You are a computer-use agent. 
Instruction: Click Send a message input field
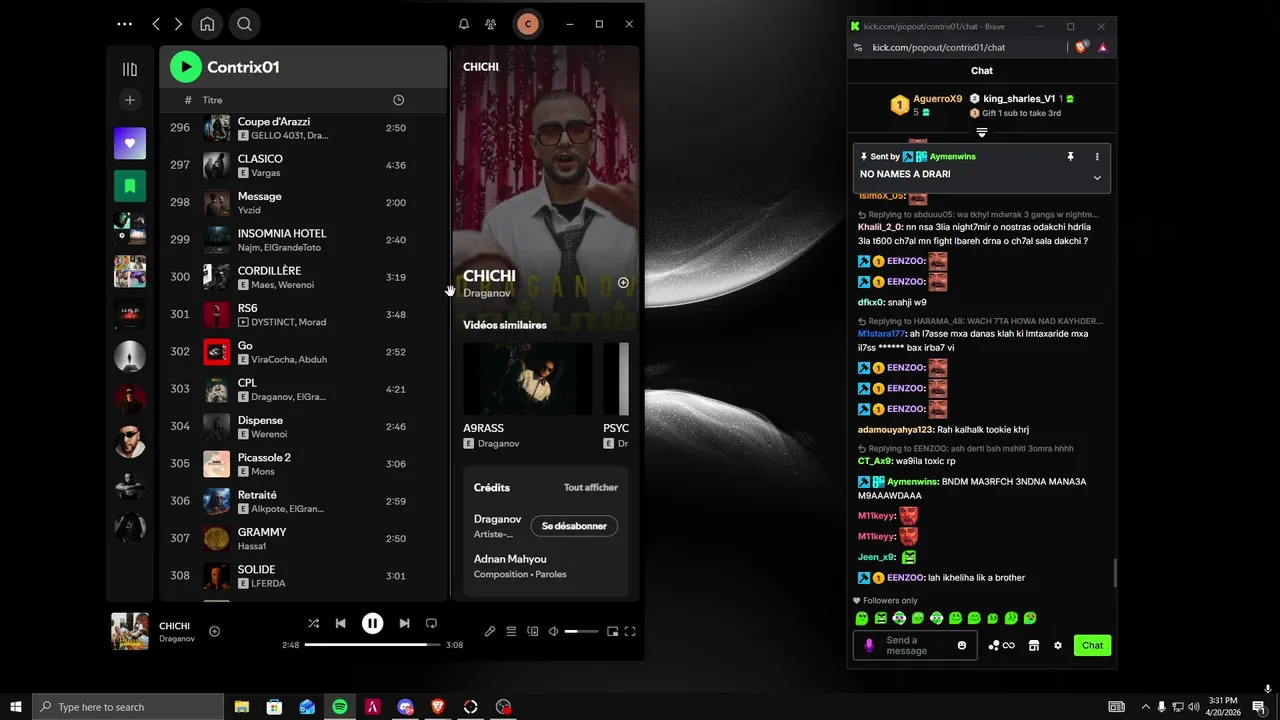pos(915,645)
